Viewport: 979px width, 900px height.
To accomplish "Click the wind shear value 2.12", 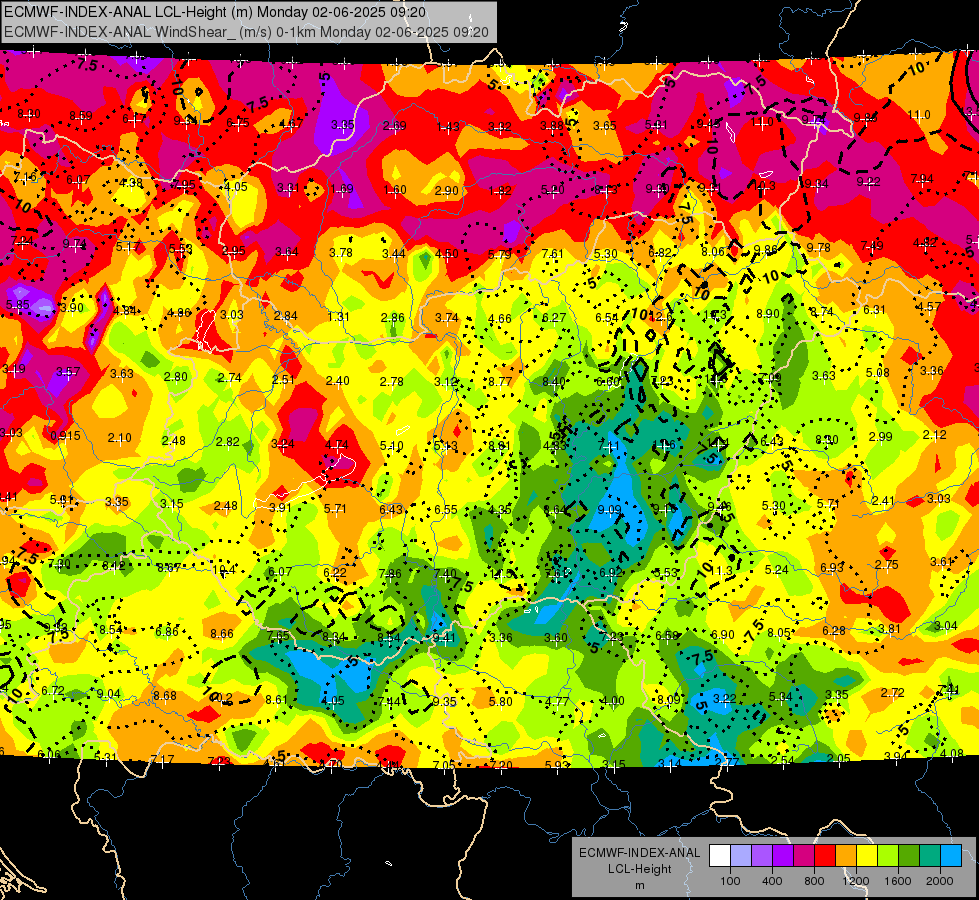I will [935, 435].
